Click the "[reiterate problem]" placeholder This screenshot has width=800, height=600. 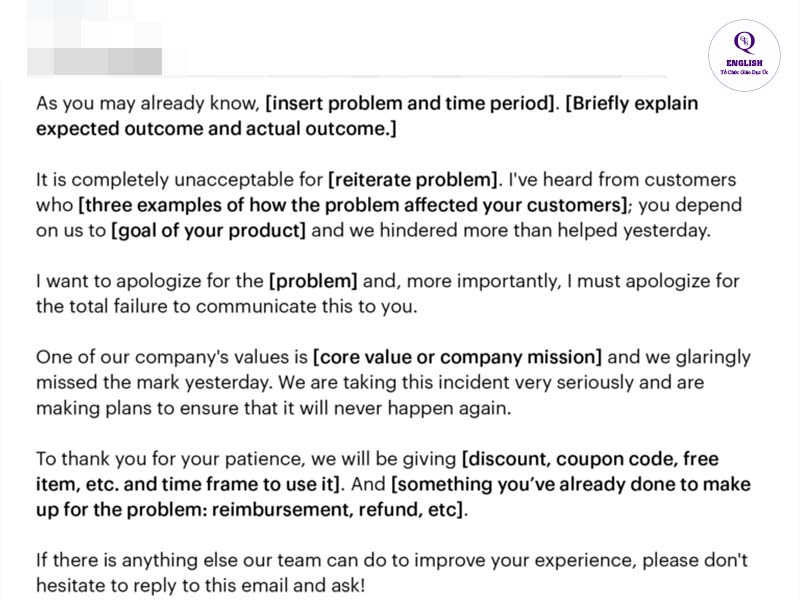(x=413, y=180)
